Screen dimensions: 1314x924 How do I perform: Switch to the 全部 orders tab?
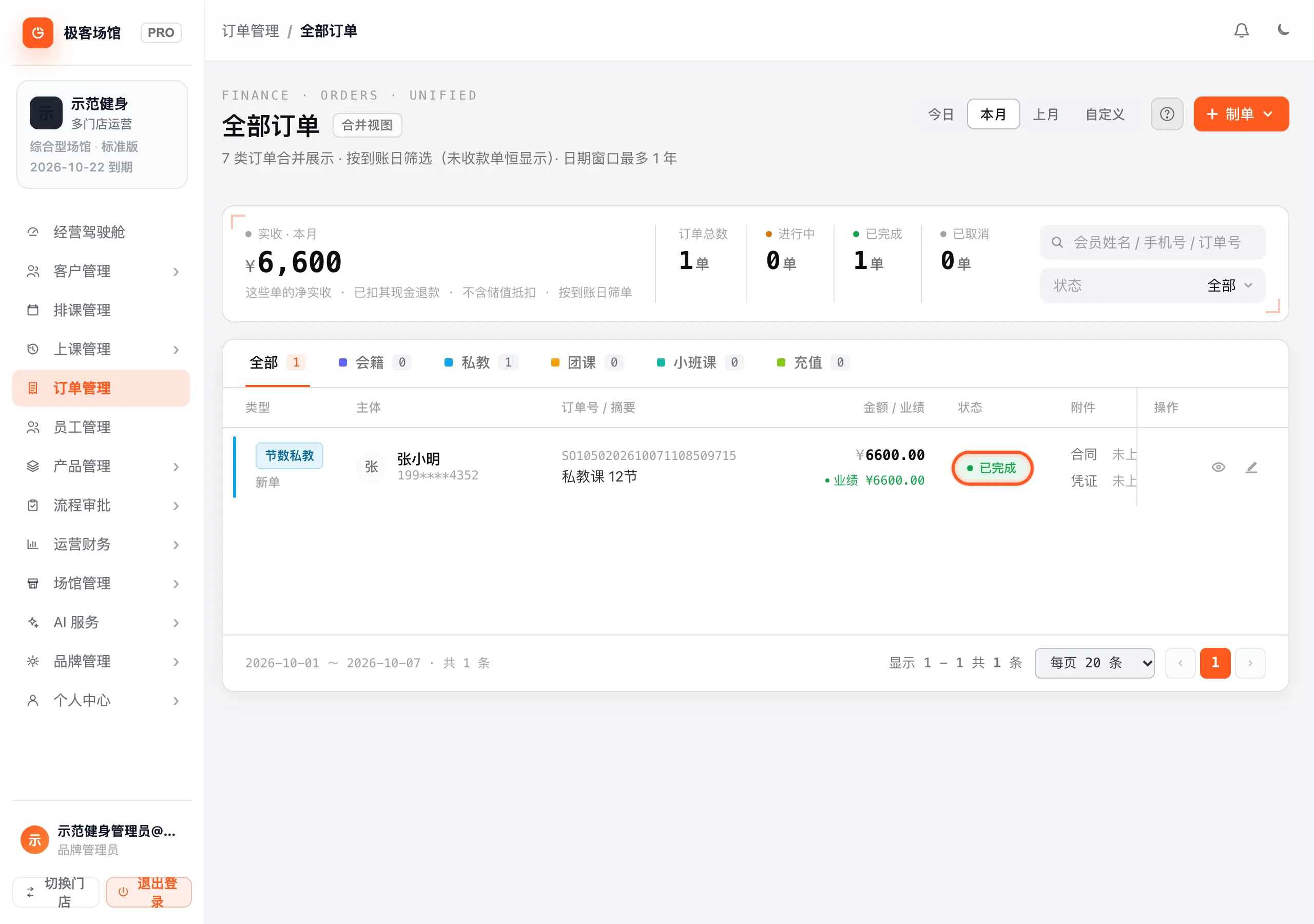pos(278,362)
